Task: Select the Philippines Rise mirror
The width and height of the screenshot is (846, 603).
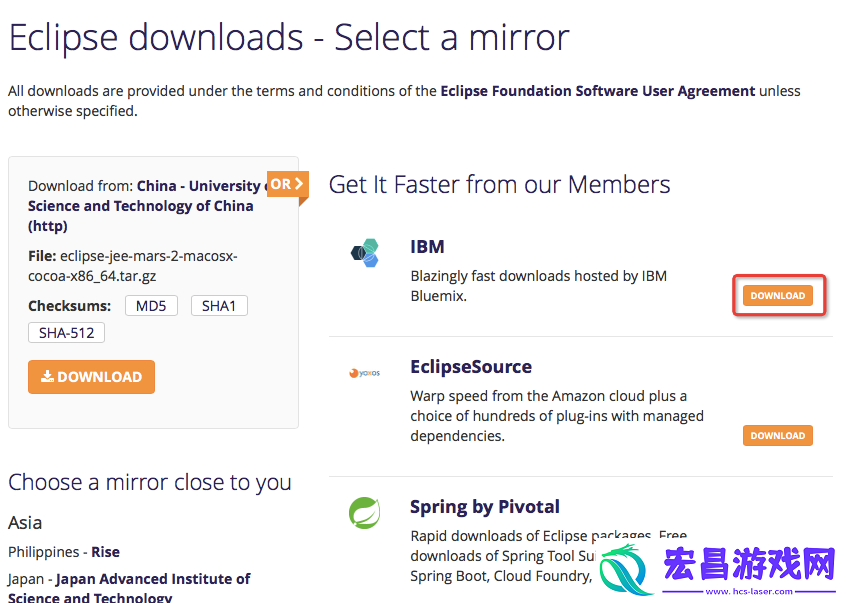Action: tap(106, 552)
